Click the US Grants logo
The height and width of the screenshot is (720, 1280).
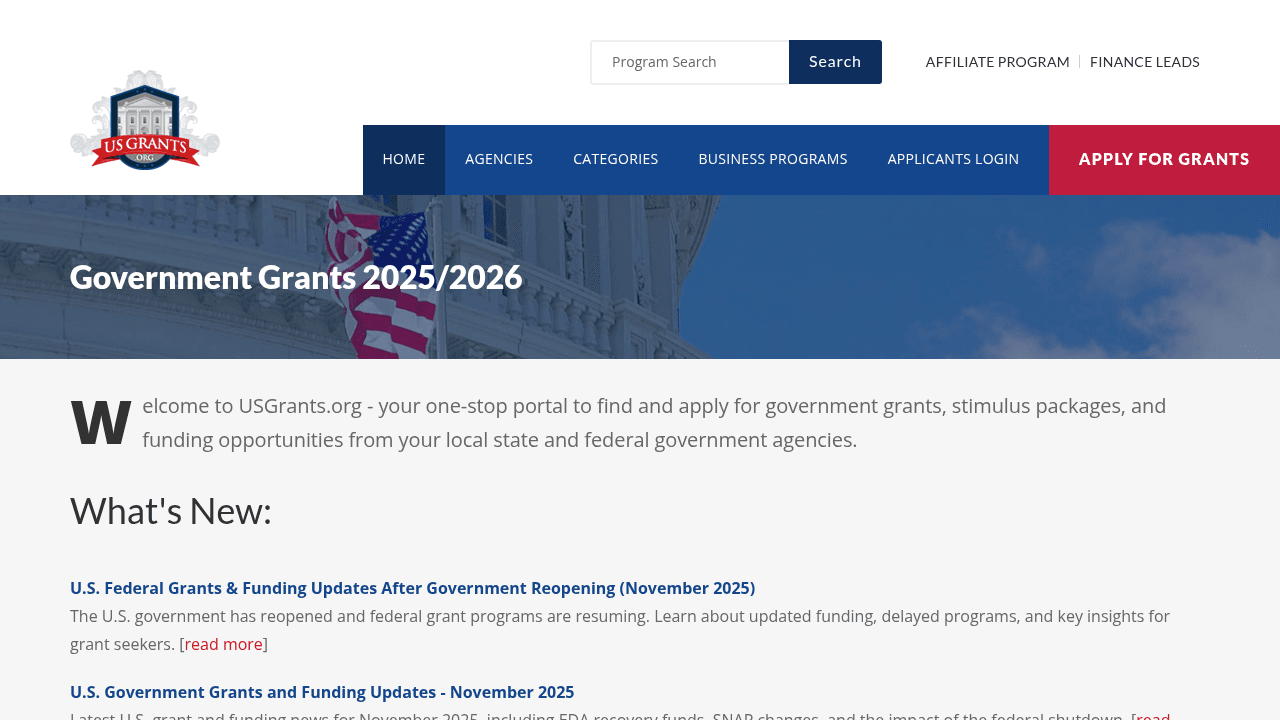tap(145, 120)
